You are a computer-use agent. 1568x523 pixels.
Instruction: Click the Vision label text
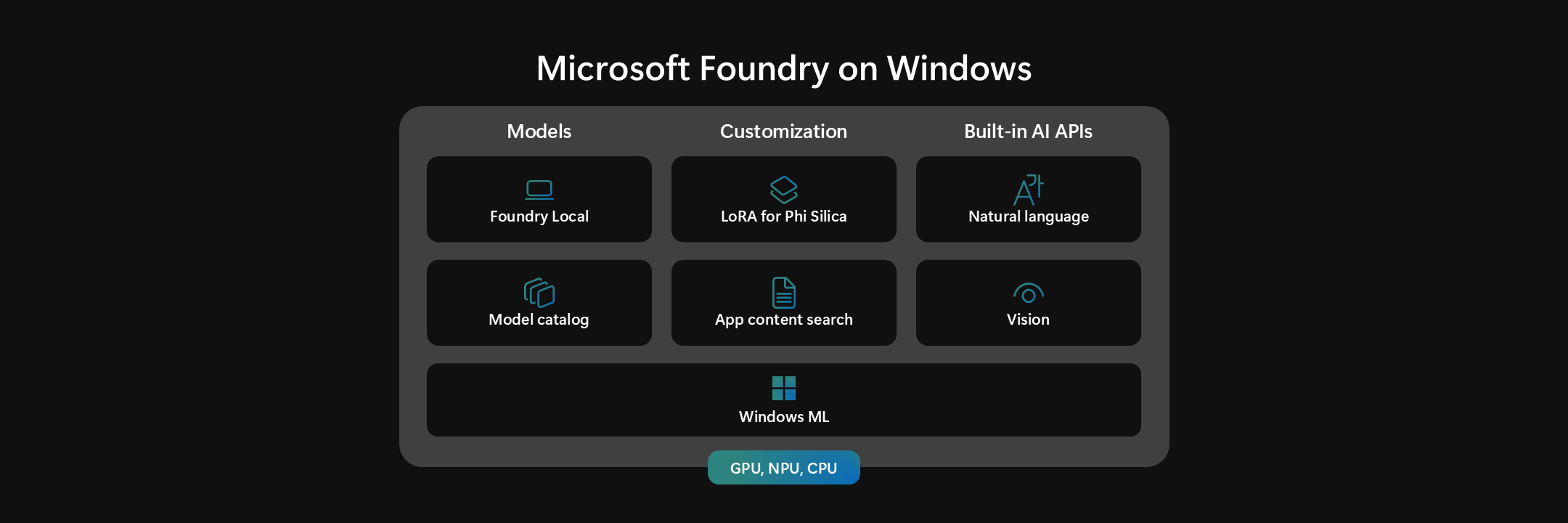[1029, 320]
